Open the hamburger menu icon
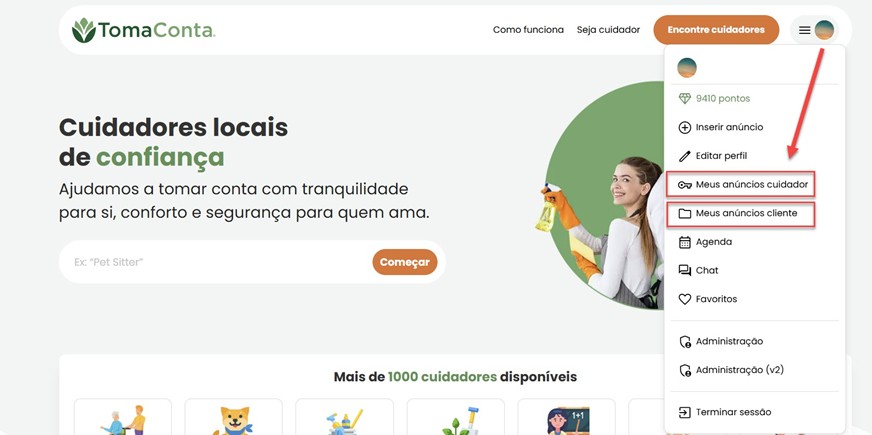 804,30
